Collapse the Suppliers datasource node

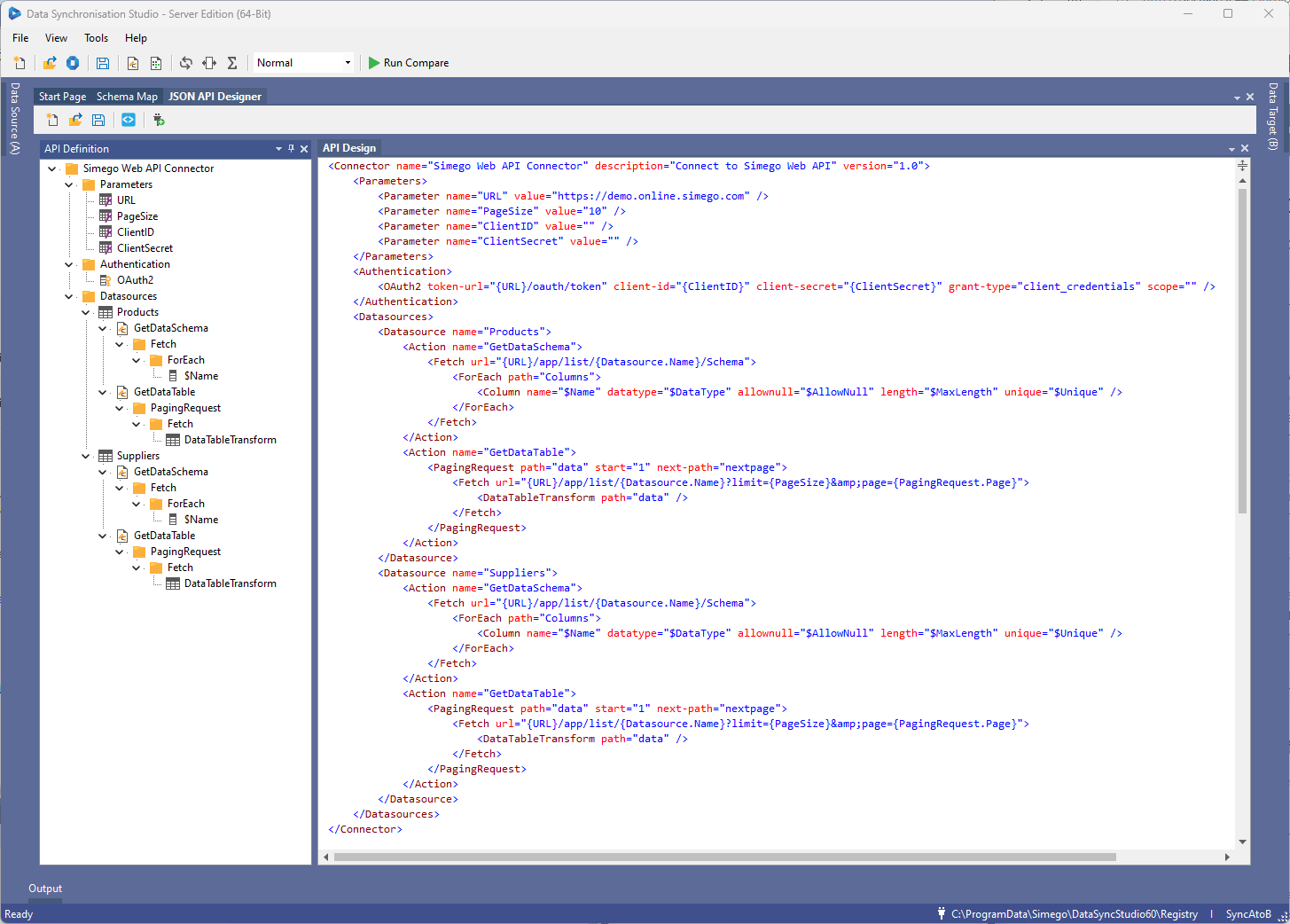coord(86,456)
